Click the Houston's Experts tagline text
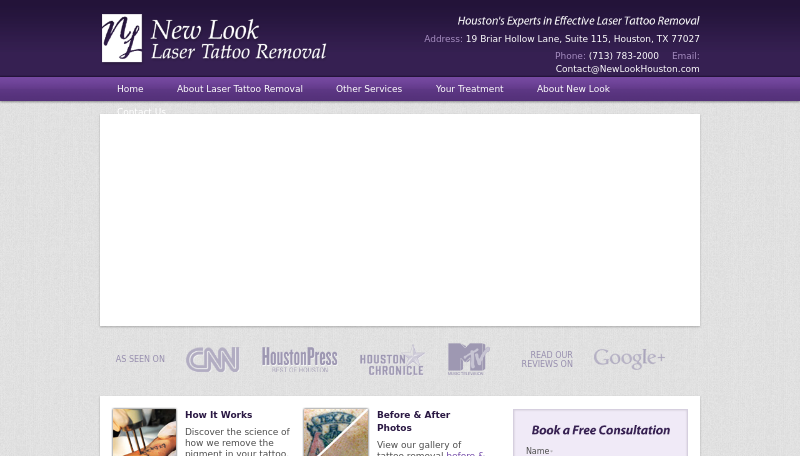The image size is (800, 456). coord(578,21)
